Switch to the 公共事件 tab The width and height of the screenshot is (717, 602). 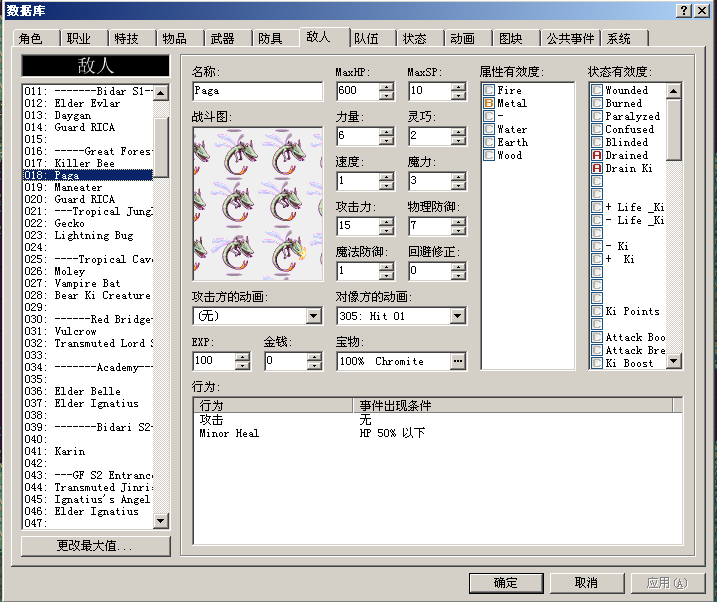click(570, 38)
